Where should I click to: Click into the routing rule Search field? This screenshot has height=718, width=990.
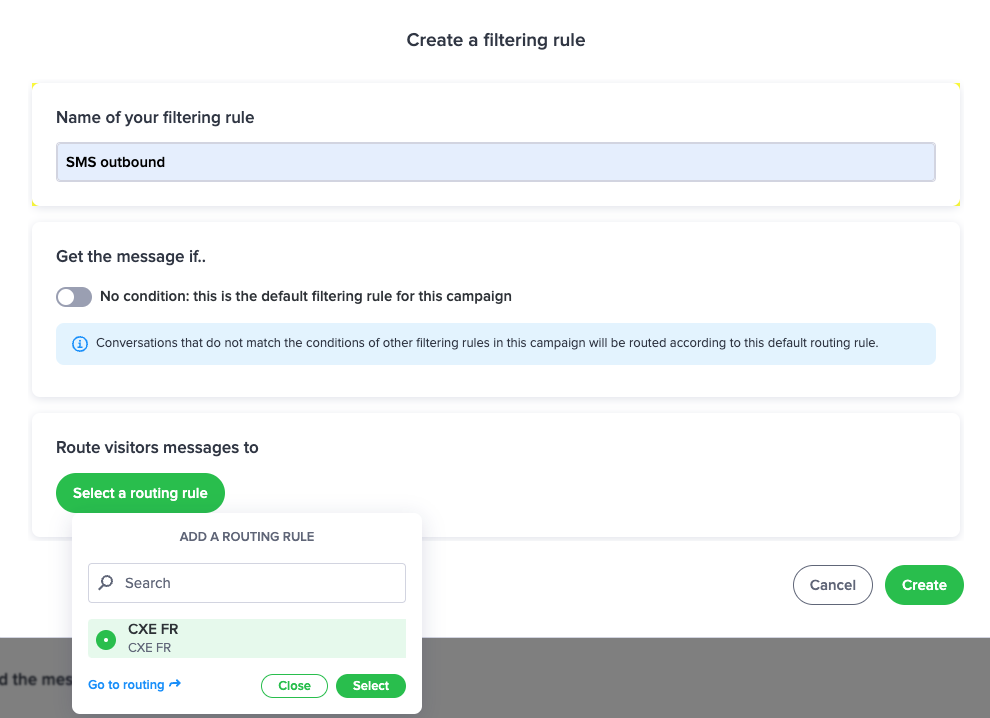point(247,583)
